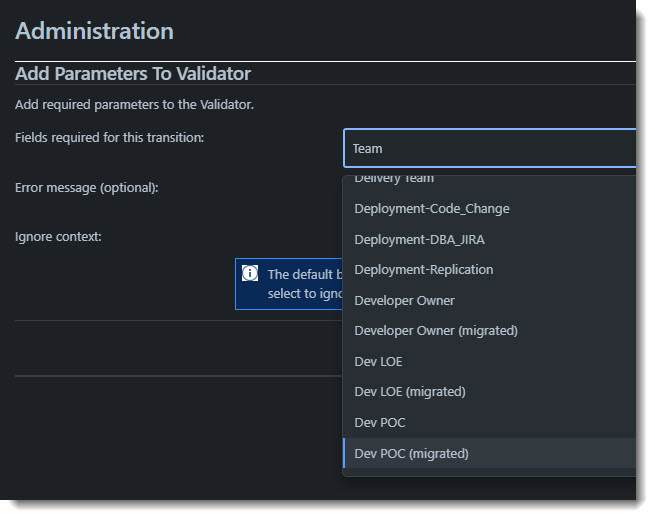Select Dev LOE from dropdown list
The image size is (655, 519).
coord(490,361)
